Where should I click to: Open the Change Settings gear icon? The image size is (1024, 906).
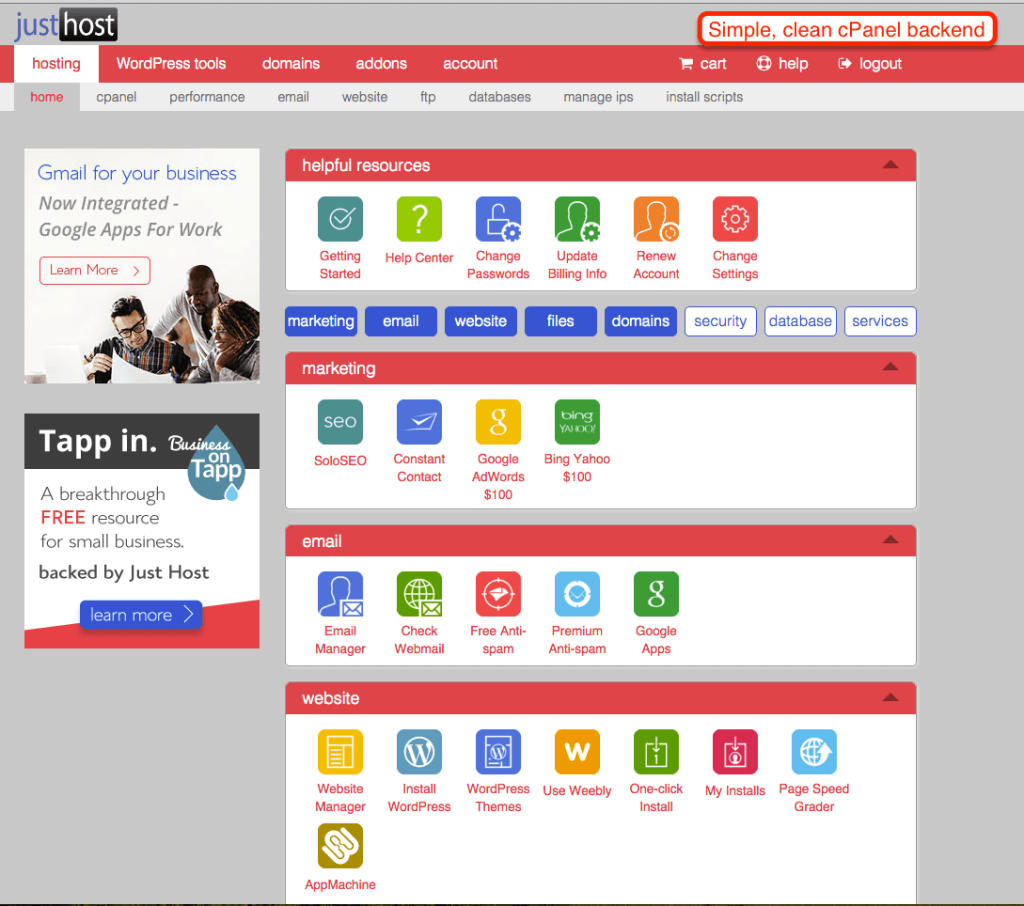[x=735, y=219]
